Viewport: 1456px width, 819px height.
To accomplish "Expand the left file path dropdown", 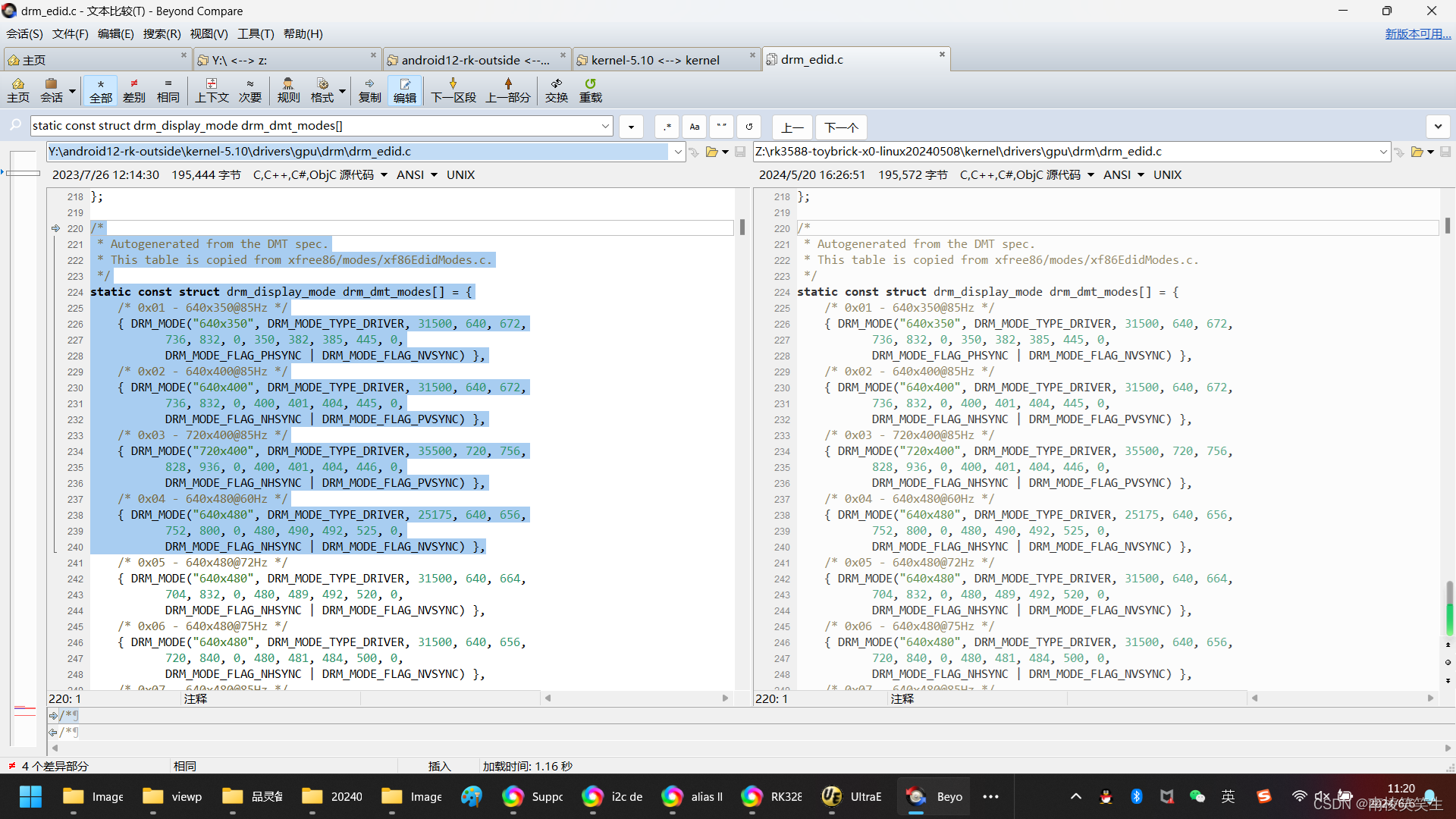I will (x=677, y=152).
